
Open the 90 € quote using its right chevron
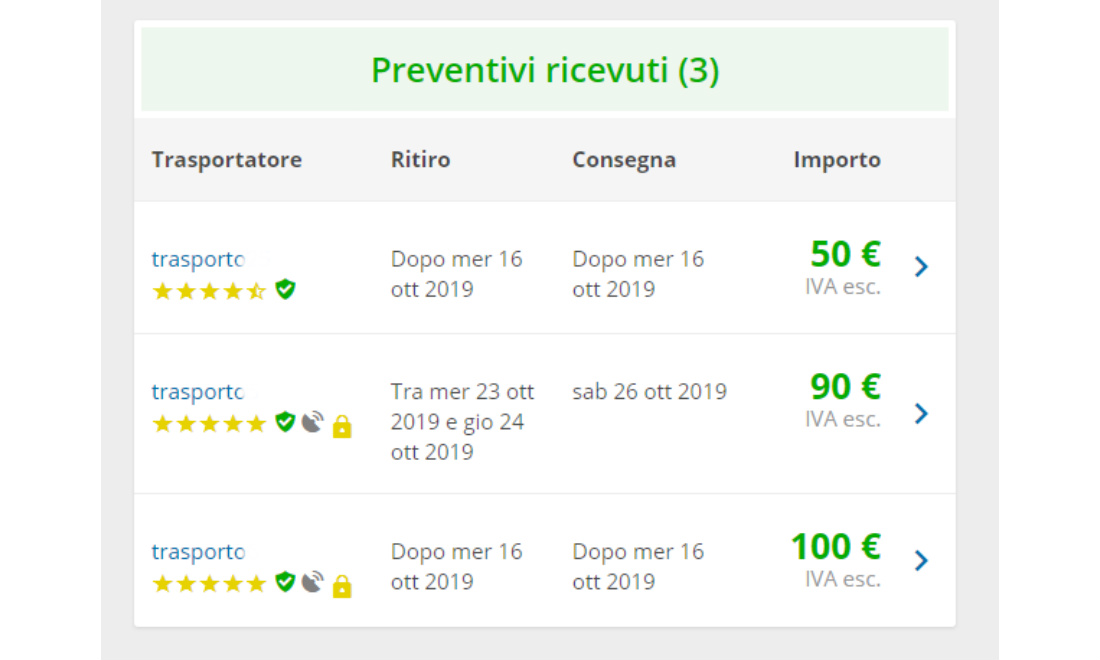(x=921, y=413)
